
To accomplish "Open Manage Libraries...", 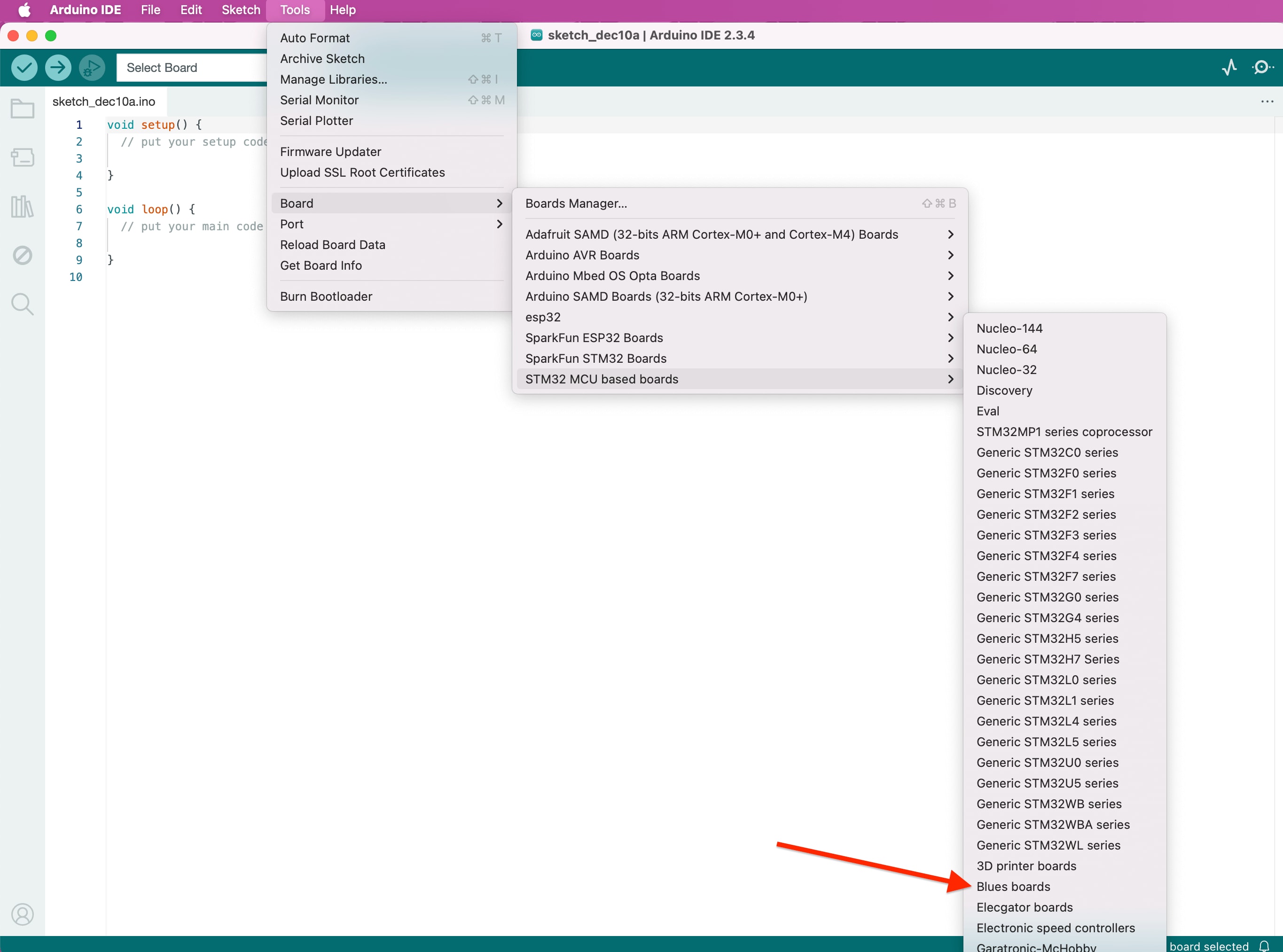I will click(392, 79).
